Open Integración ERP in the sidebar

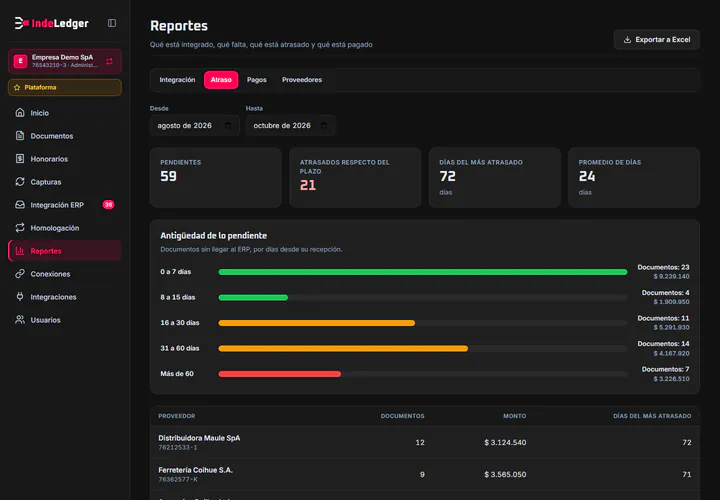coord(65,205)
